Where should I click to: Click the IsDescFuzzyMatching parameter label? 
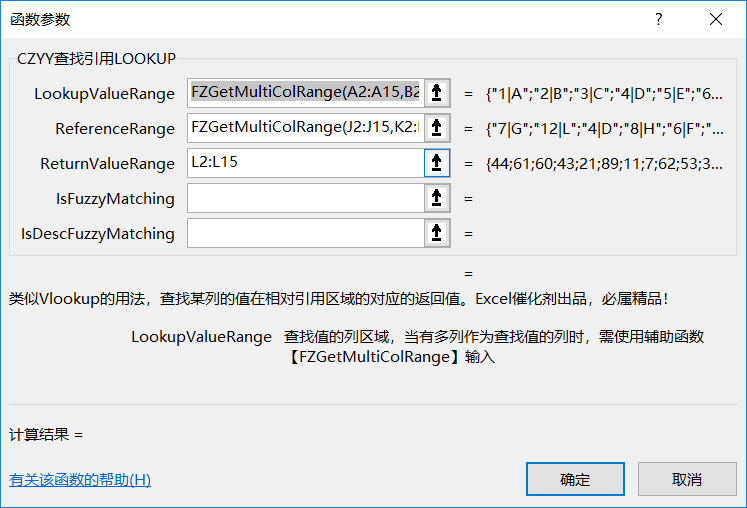point(98,234)
